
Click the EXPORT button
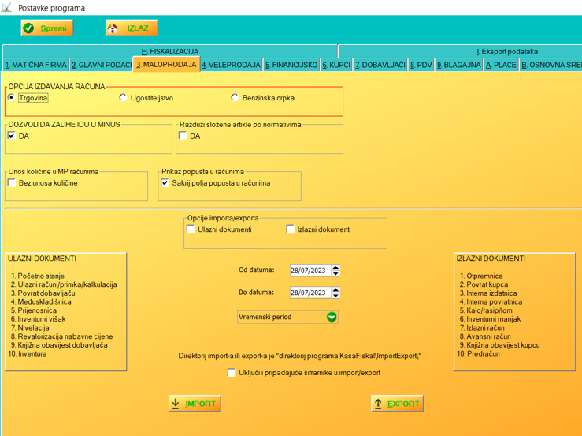click(x=397, y=403)
